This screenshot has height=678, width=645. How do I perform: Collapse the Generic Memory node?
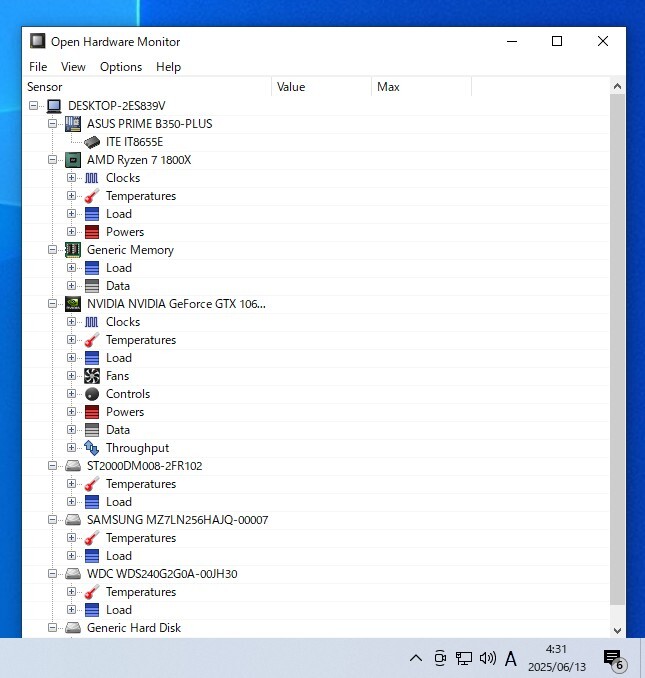point(52,249)
